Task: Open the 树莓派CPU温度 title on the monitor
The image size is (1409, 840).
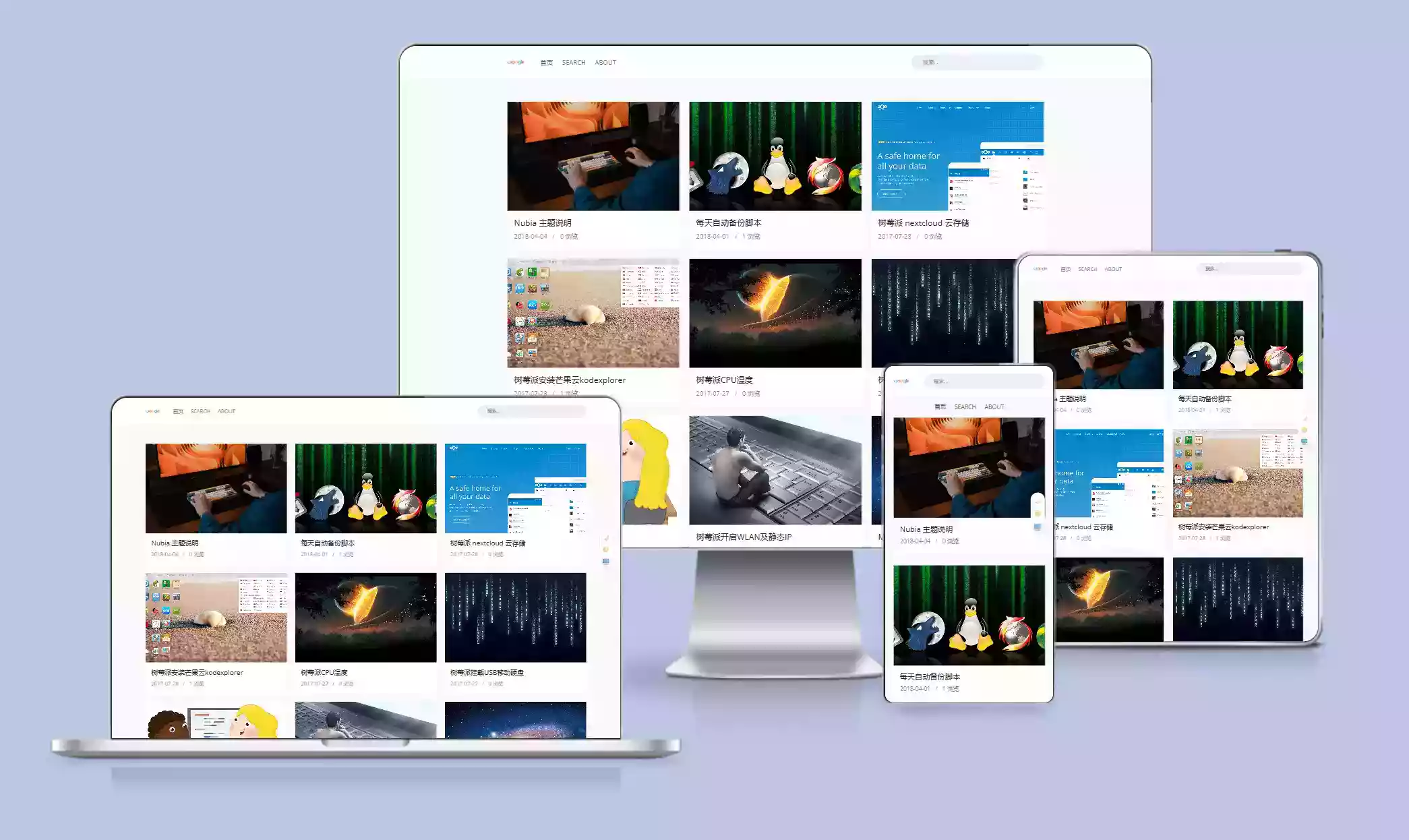Action: pyautogui.click(x=724, y=380)
